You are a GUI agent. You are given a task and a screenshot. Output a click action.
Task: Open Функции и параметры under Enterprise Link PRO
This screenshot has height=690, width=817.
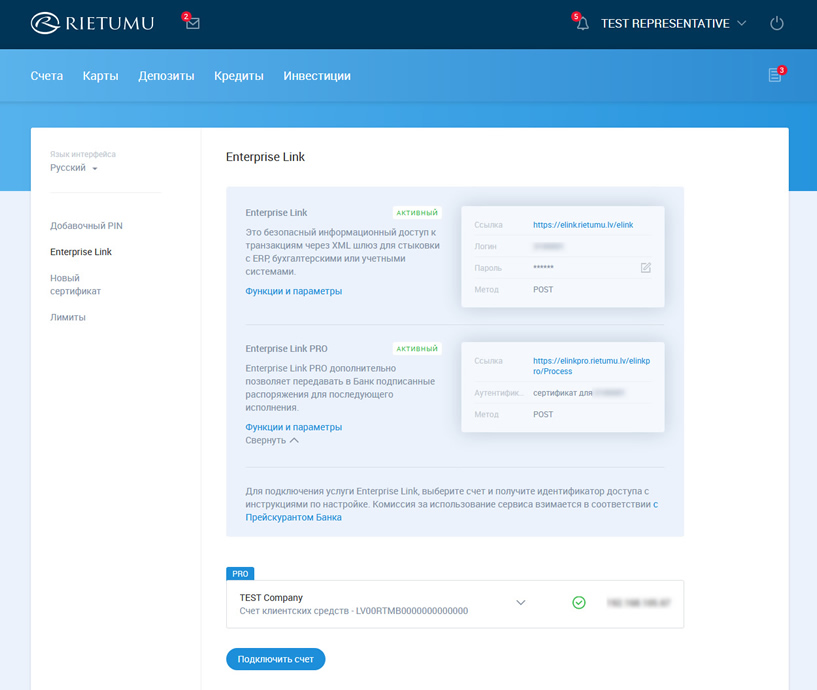[294, 427]
